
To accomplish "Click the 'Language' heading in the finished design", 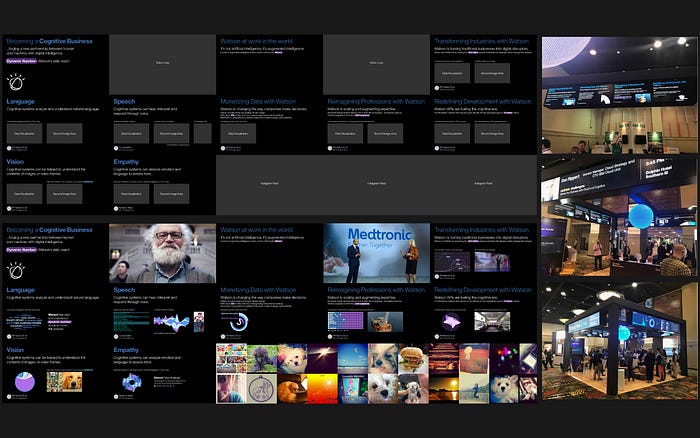I will (21, 290).
